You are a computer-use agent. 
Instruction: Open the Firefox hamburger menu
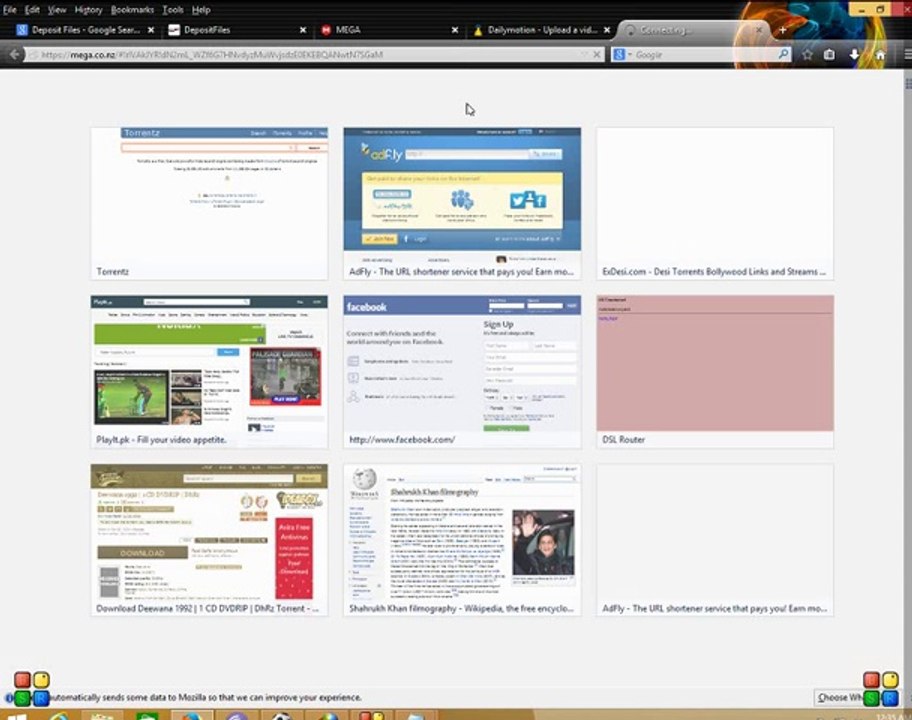[907, 55]
